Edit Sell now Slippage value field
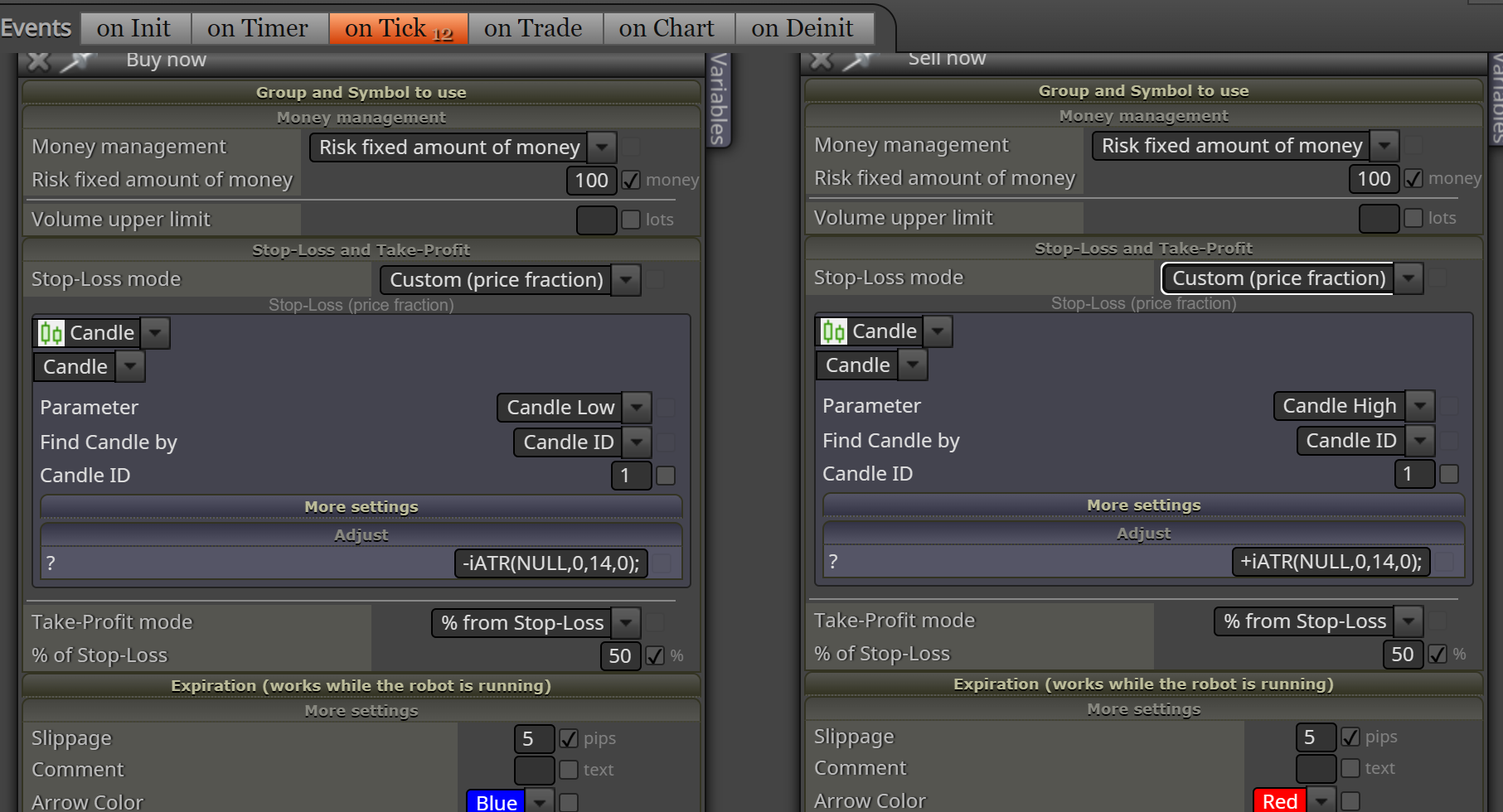 click(x=1316, y=737)
